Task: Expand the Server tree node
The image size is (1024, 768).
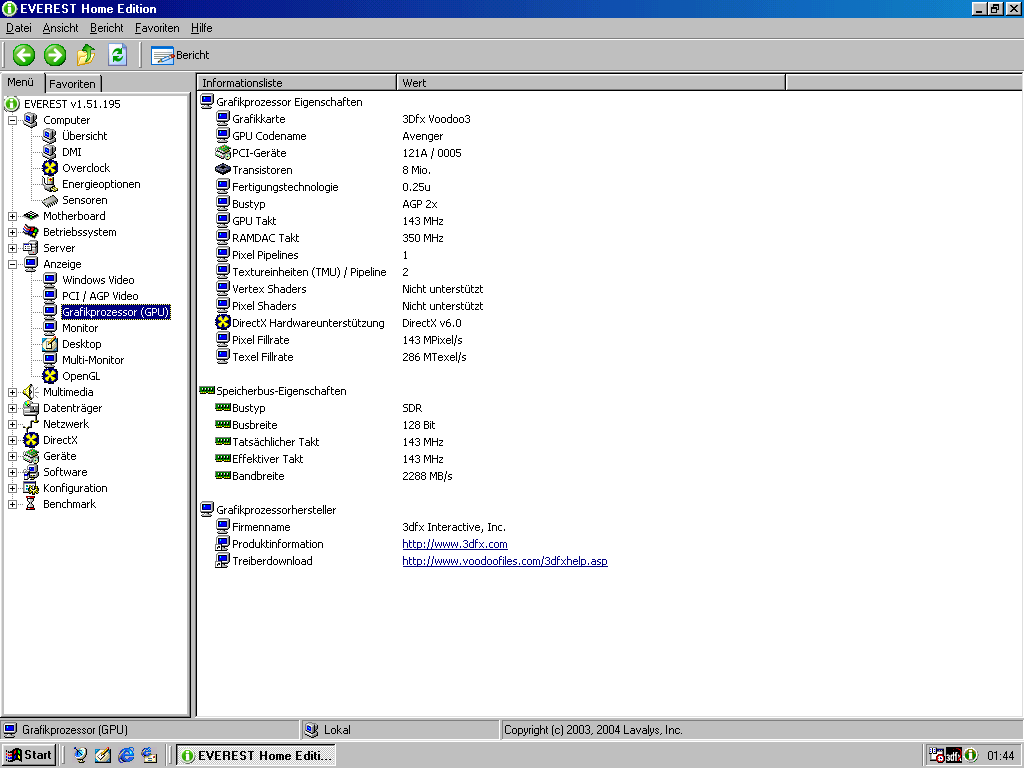Action: tap(12, 248)
